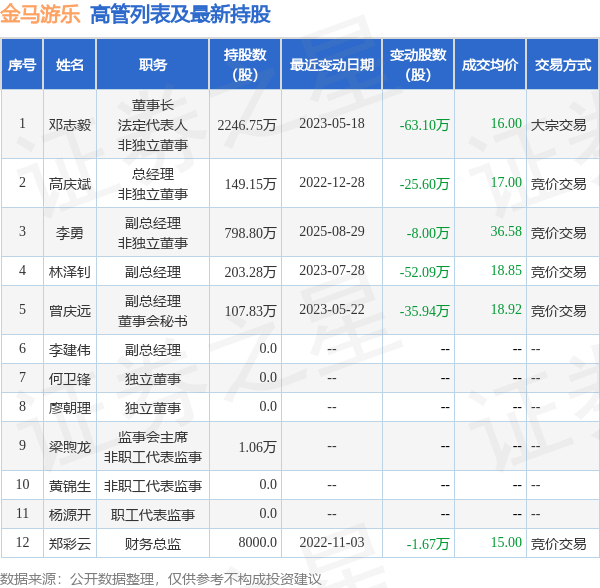Select the 最近变动日期 column header
Viewport: 600px width, 588px height.
click(x=332, y=65)
